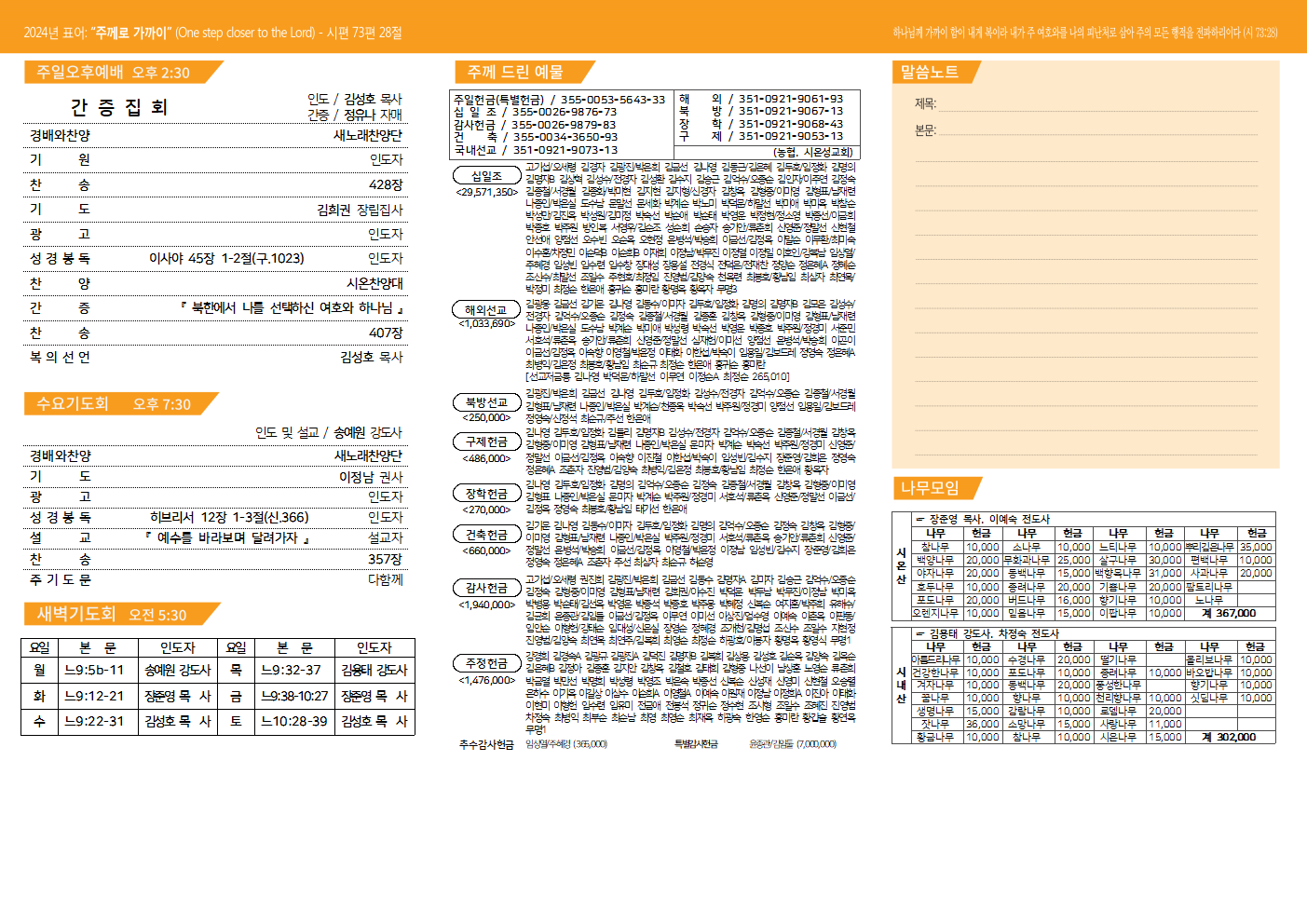Click '추수감사헌금' label at the bottom
This screenshot has height=924, width=1307.
486,744
